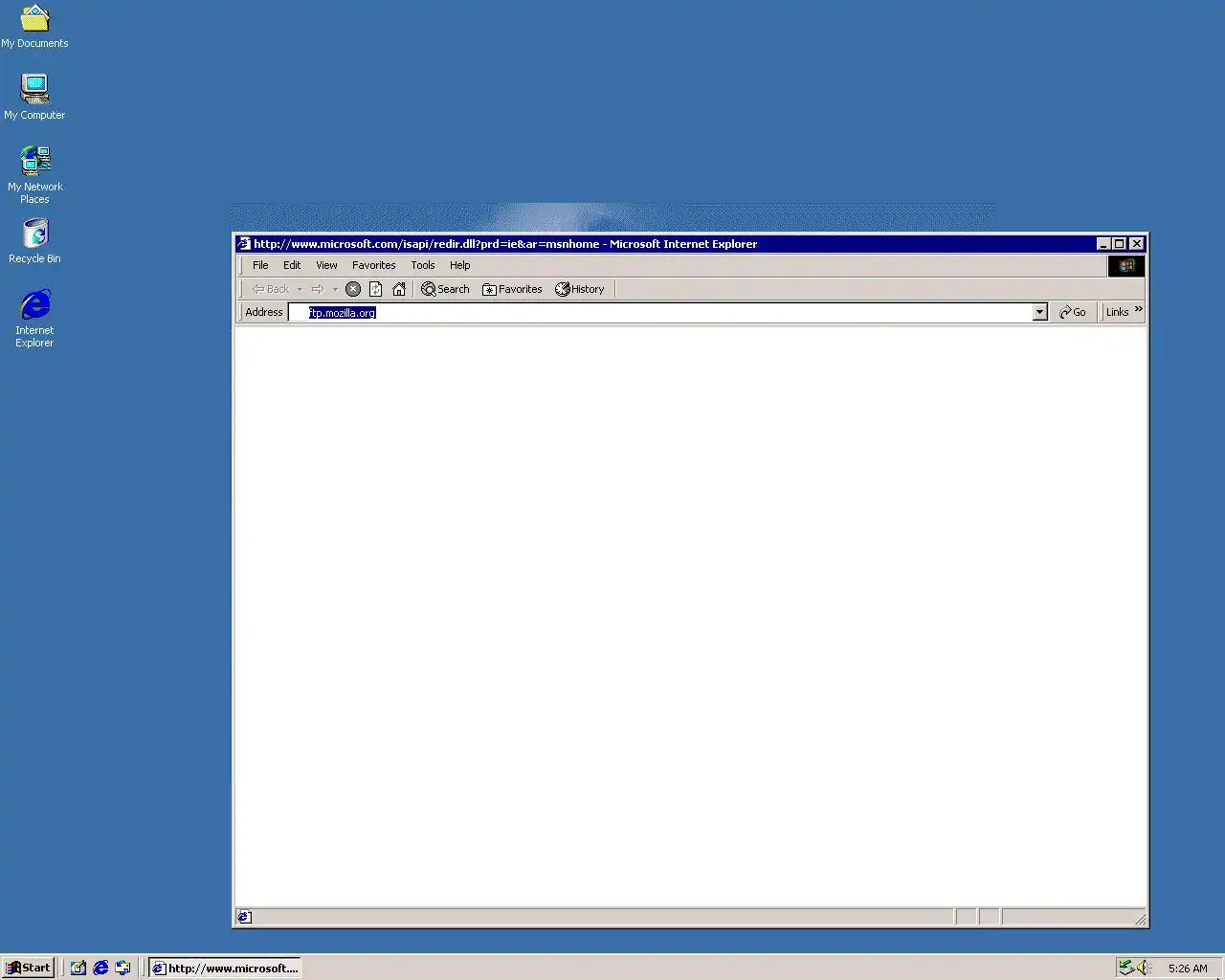
Task: Click the IE page icon in title bar
Action: 244,244
